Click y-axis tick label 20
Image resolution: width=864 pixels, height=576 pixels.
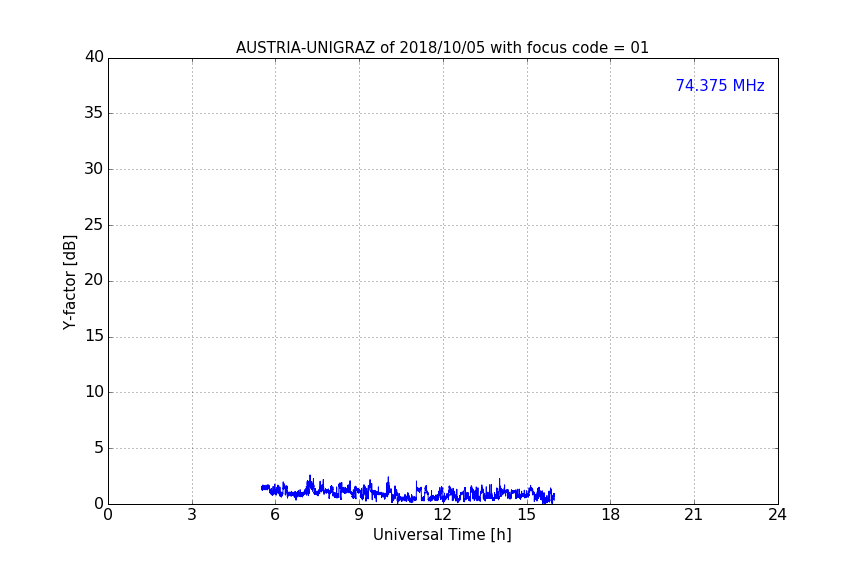pos(94,280)
